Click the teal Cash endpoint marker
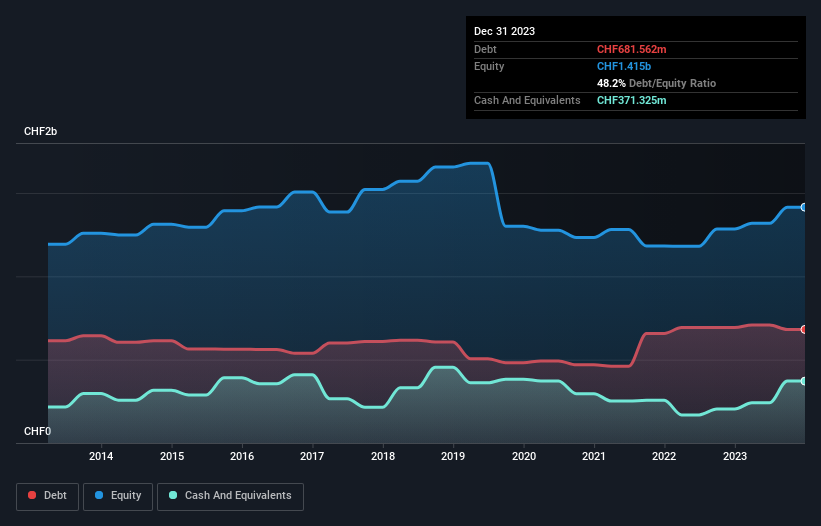Screen dimensions: 821x526 [x=804, y=381]
